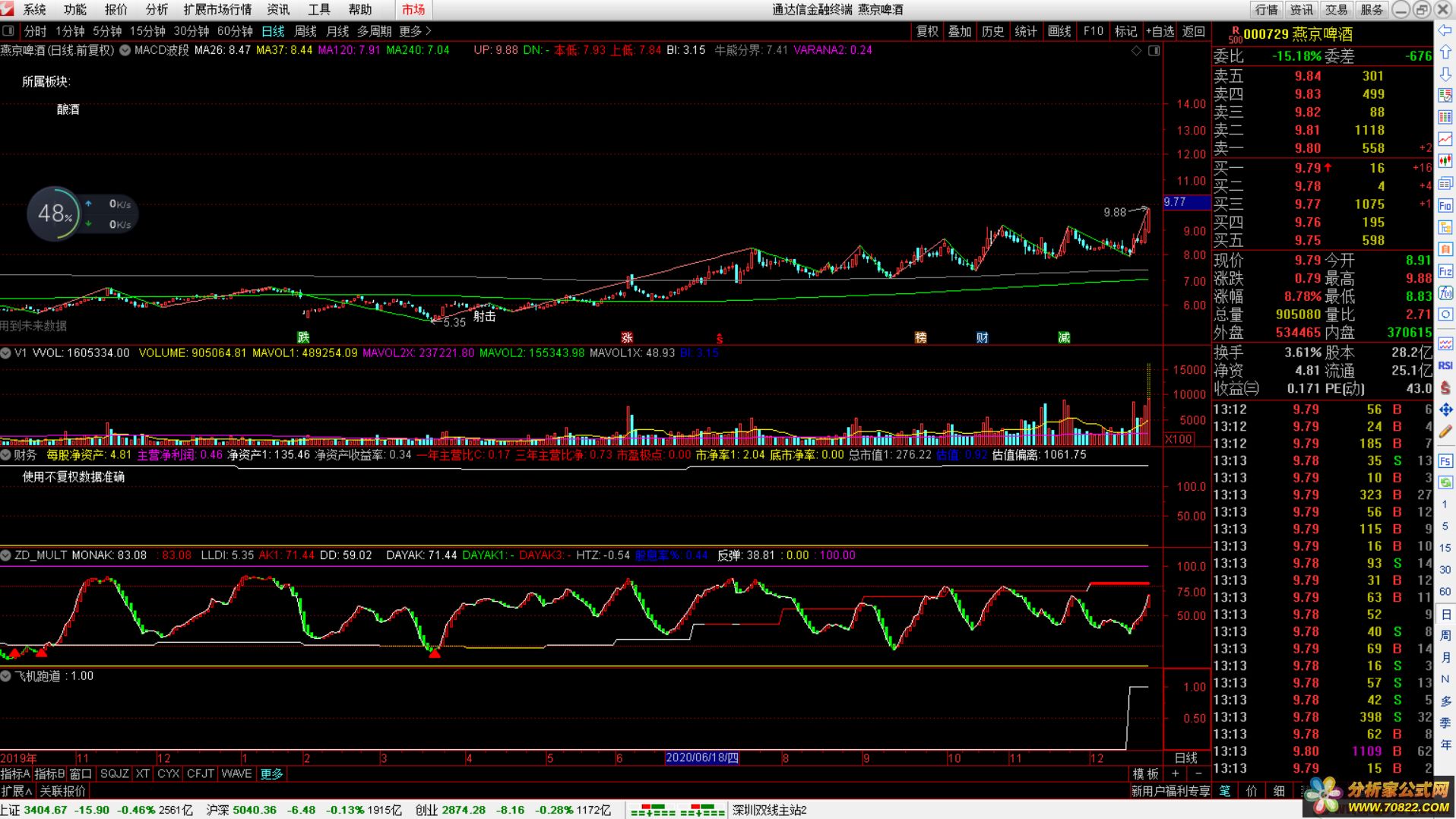The width and height of the screenshot is (1456, 819).
Task: Click the minus zoom button beside 模板
Action: pyautogui.click(x=1198, y=773)
